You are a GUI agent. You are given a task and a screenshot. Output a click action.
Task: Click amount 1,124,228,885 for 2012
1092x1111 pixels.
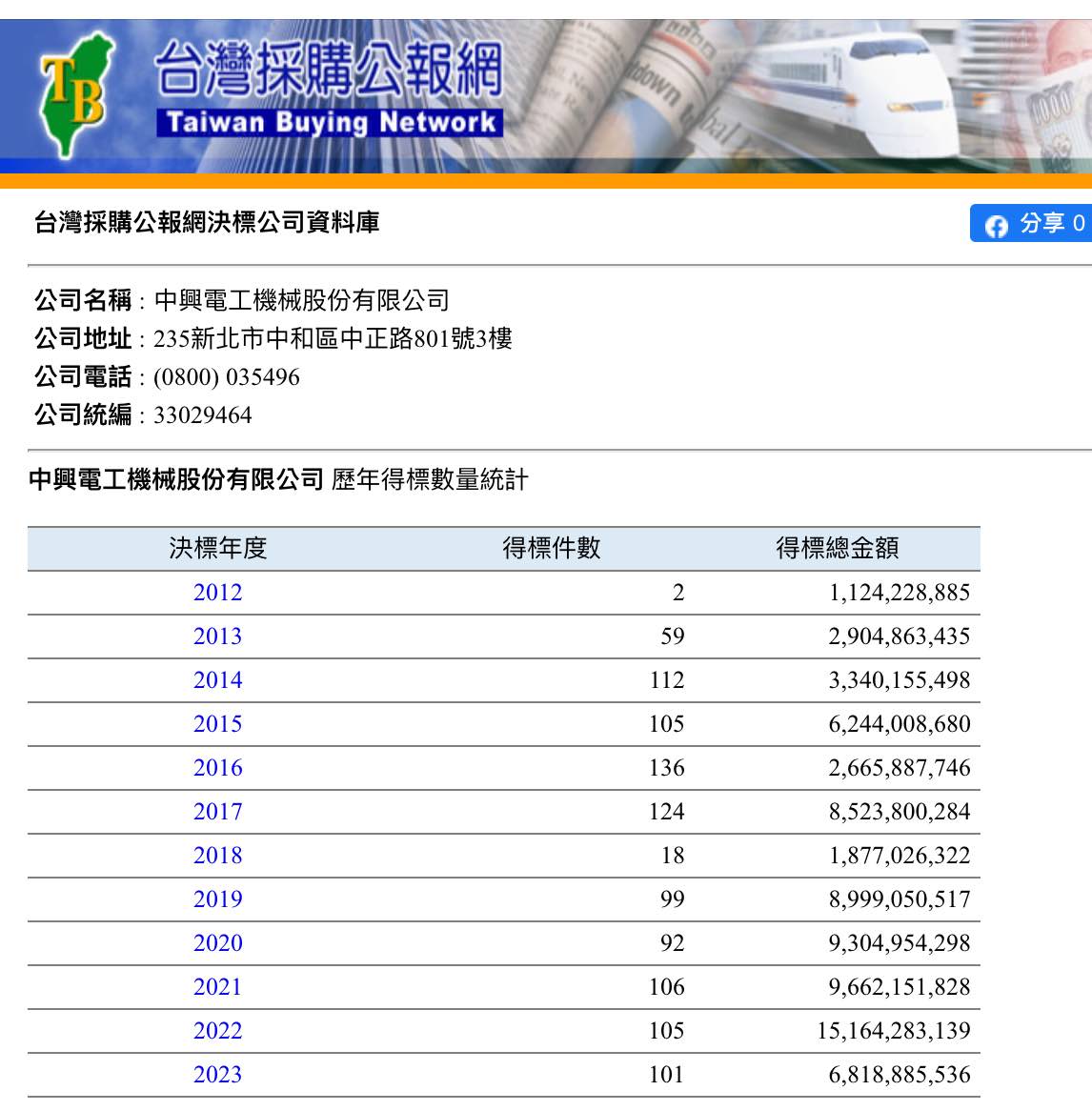coord(900,593)
